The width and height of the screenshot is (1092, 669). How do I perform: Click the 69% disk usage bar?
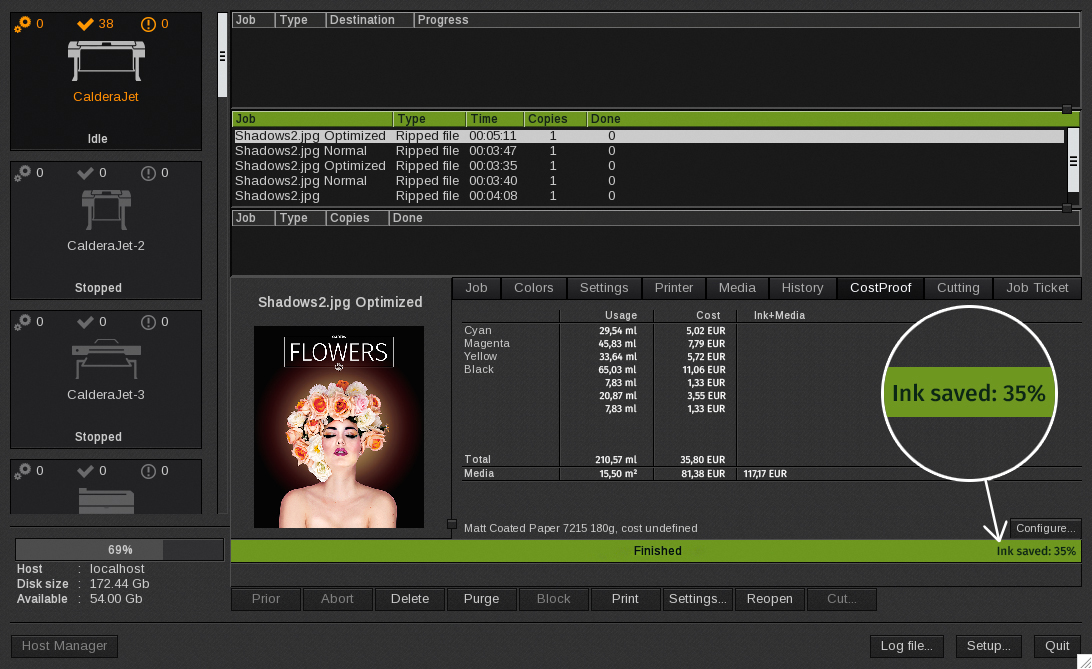click(120, 550)
